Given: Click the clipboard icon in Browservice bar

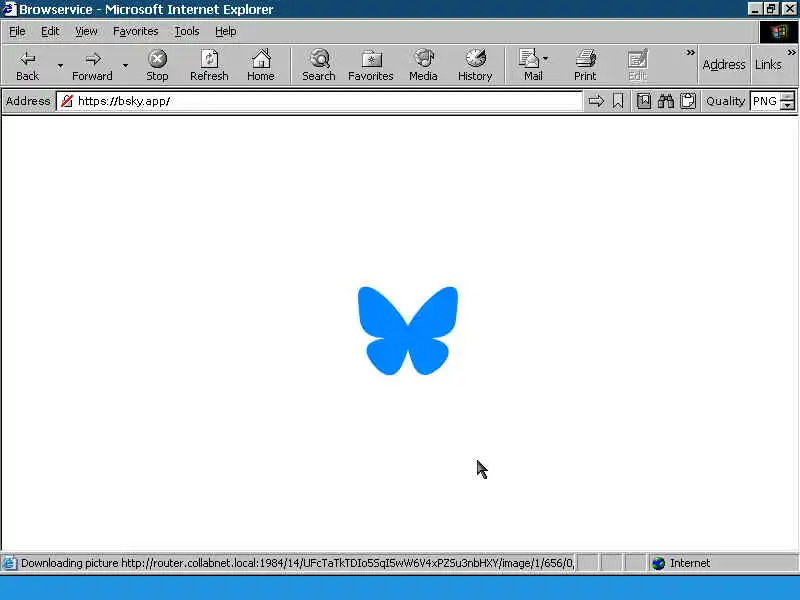Looking at the screenshot, I should click(688, 101).
